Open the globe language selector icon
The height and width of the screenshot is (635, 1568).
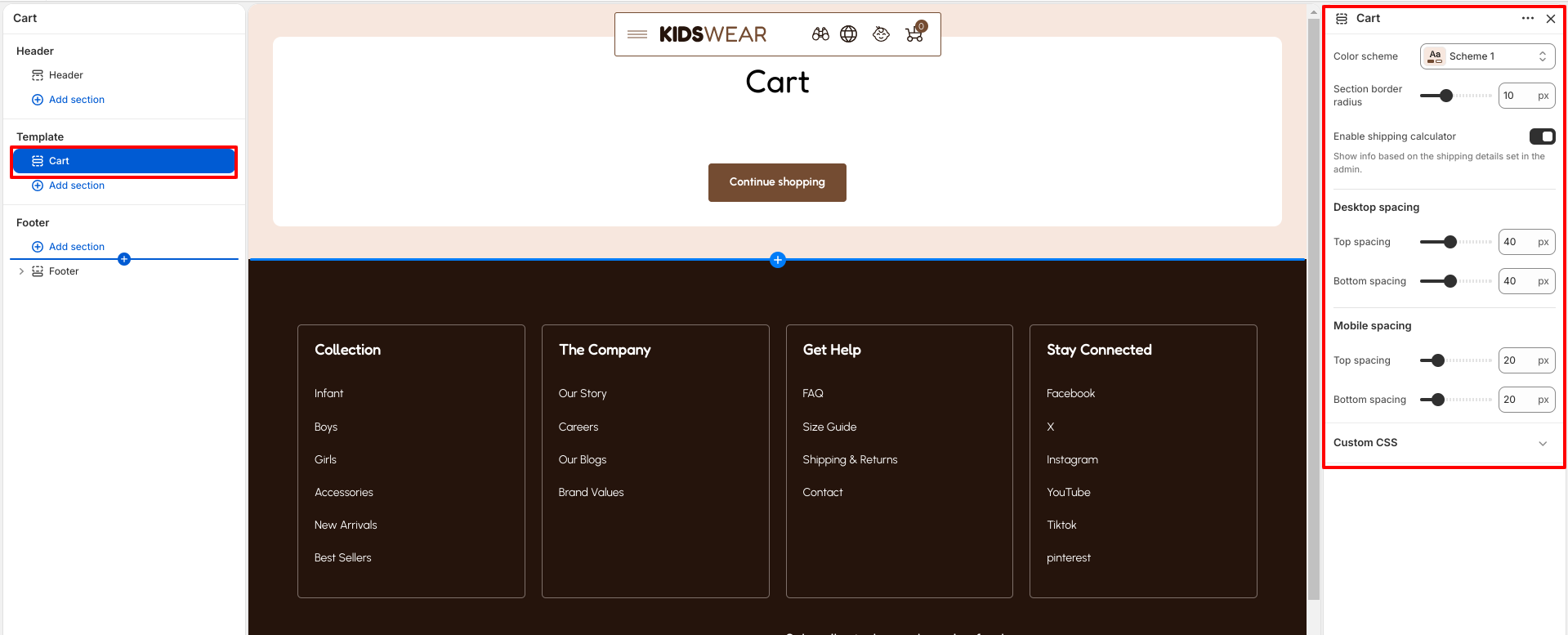pyautogui.click(x=849, y=34)
